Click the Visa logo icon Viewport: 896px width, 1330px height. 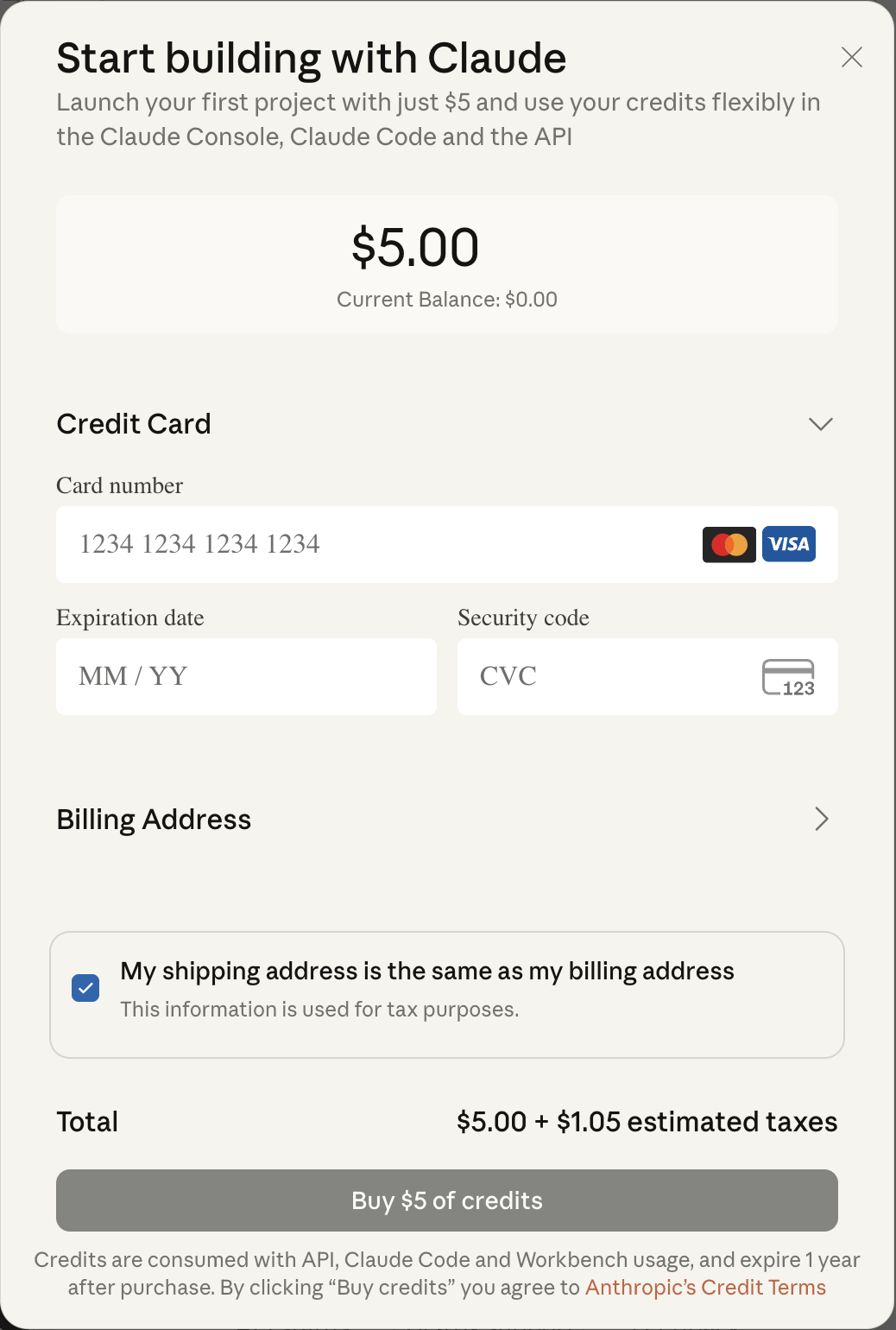(x=789, y=544)
